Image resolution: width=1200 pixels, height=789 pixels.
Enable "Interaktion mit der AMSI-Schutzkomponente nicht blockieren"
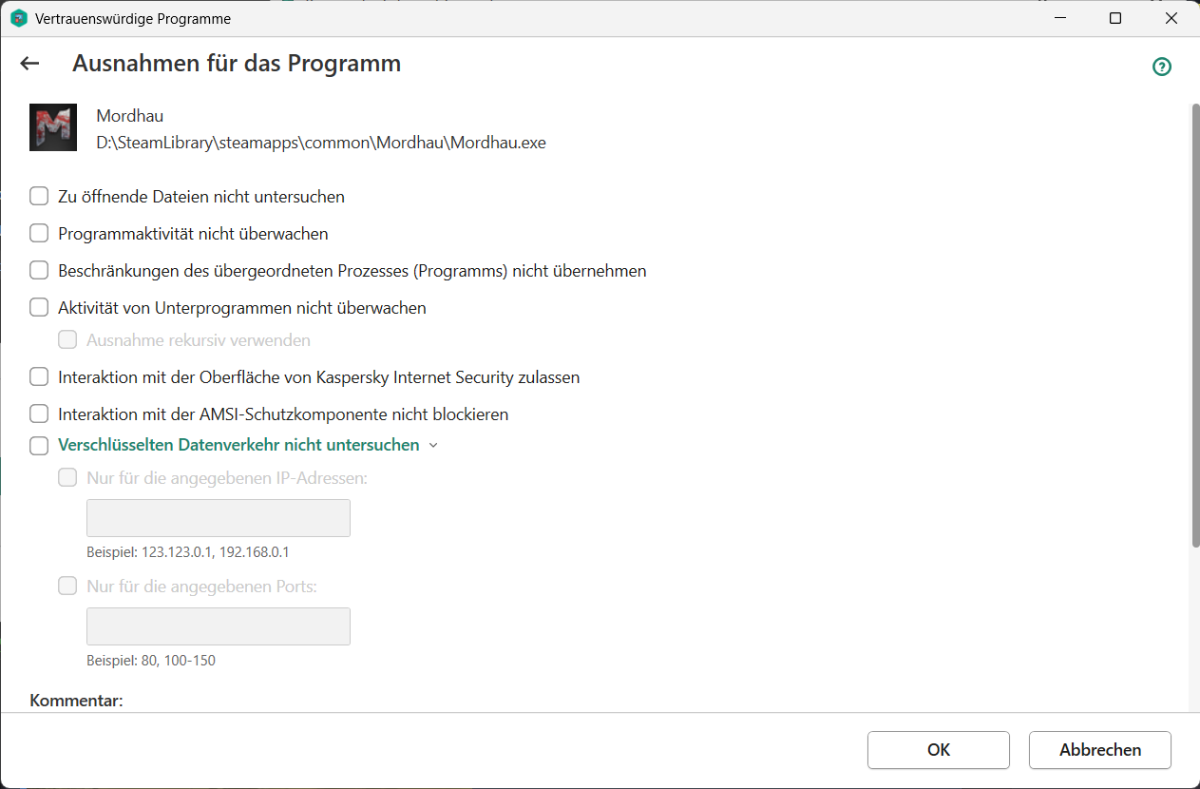pos(39,414)
